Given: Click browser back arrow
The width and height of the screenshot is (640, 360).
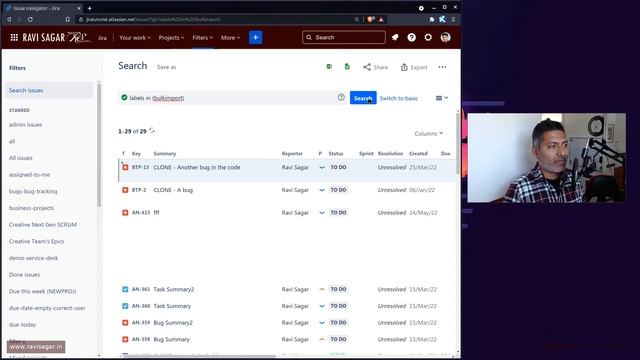Looking at the screenshot, I should click(x=9, y=19).
